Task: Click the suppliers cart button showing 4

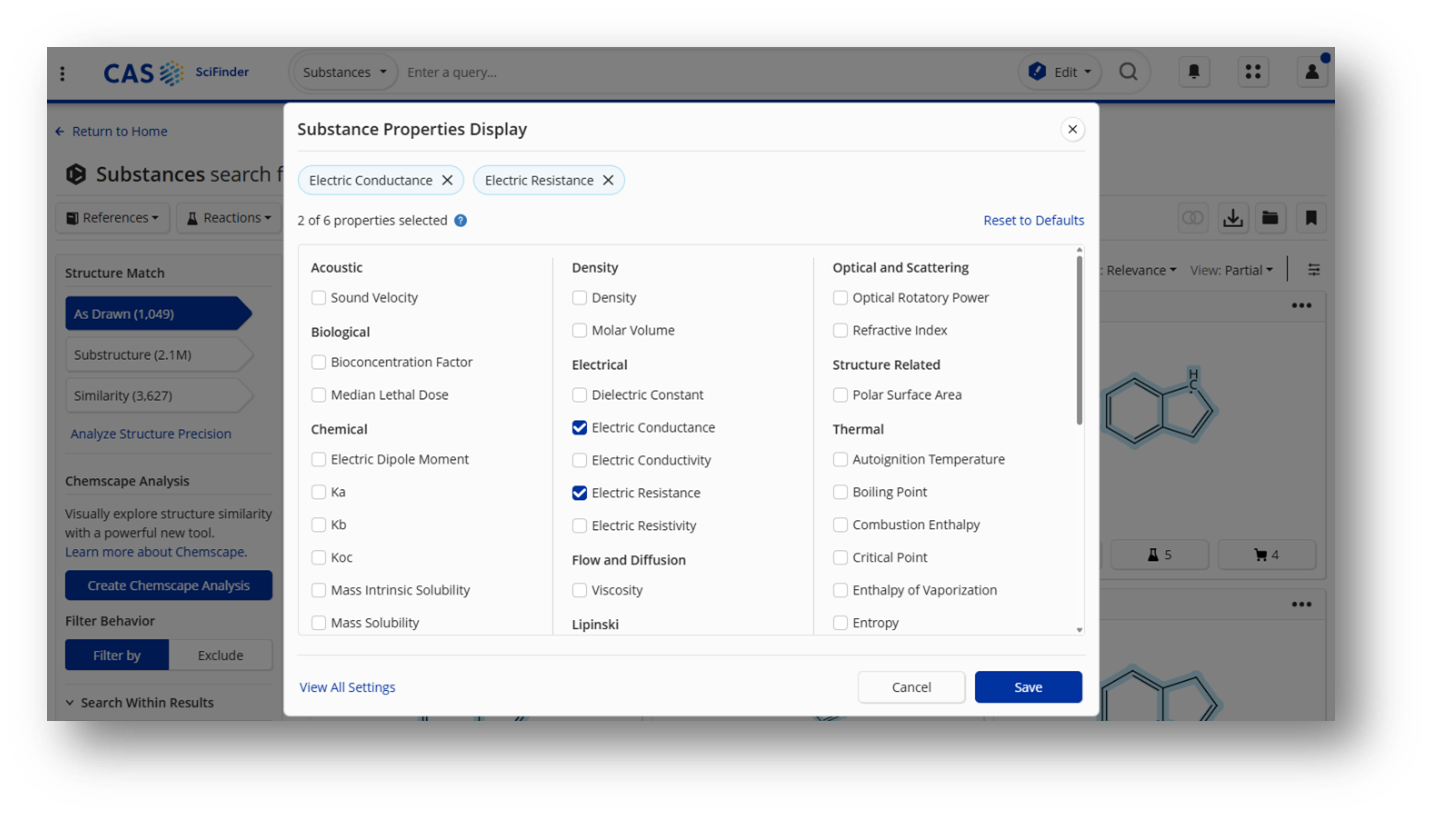Action: [x=1266, y=555]
